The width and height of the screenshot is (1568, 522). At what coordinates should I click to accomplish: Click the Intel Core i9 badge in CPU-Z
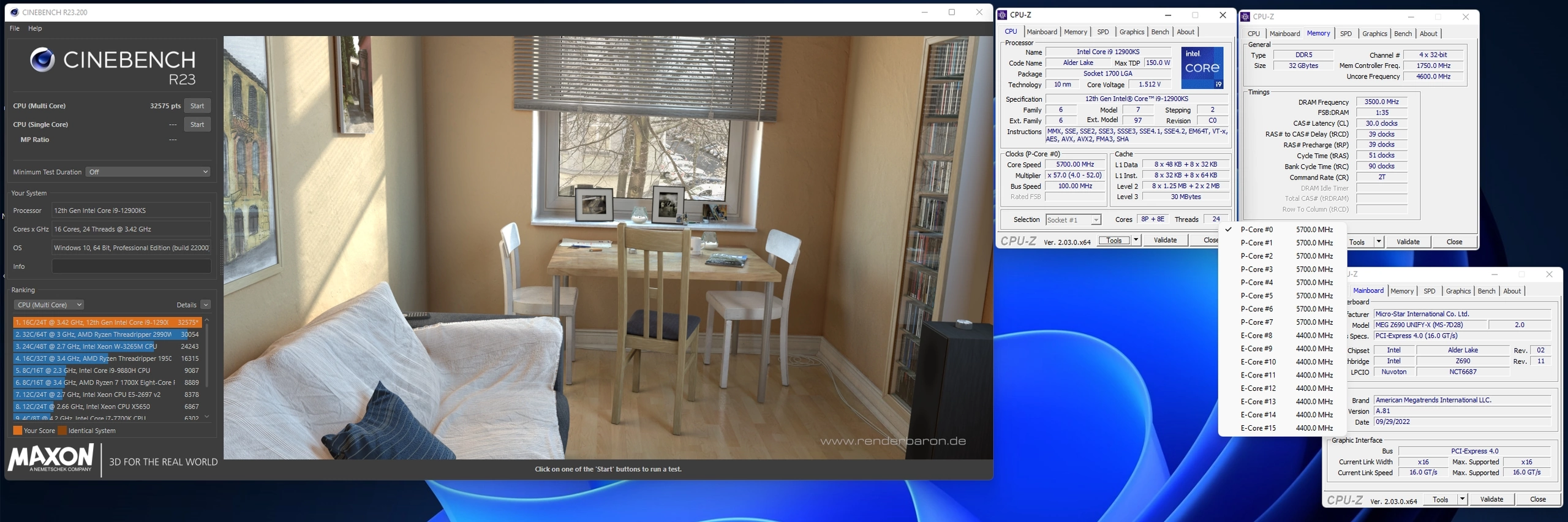(1202, 68)
